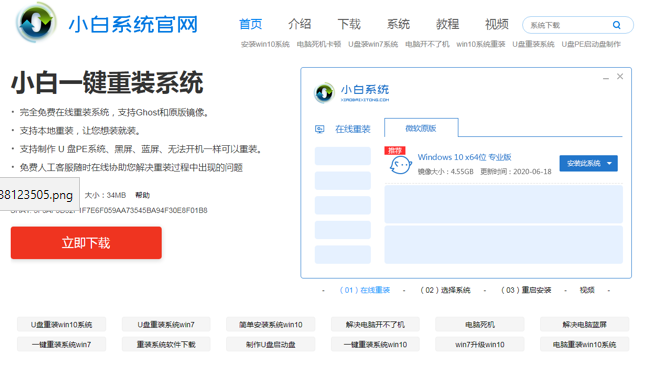Minimize the 小白系统 preview window
This screenshot has width=650, height=367.
(606, 77)
